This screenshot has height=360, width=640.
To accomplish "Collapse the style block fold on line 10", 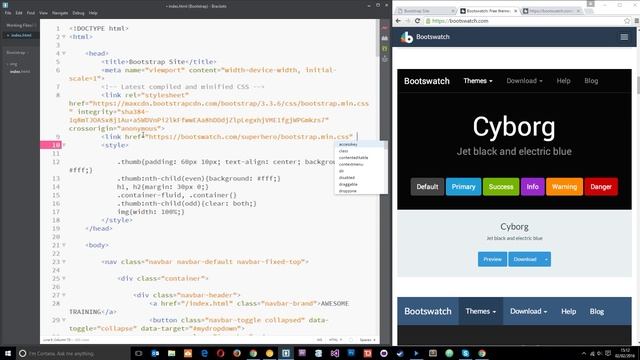I will pyautogui.click(x=64, y=145).
